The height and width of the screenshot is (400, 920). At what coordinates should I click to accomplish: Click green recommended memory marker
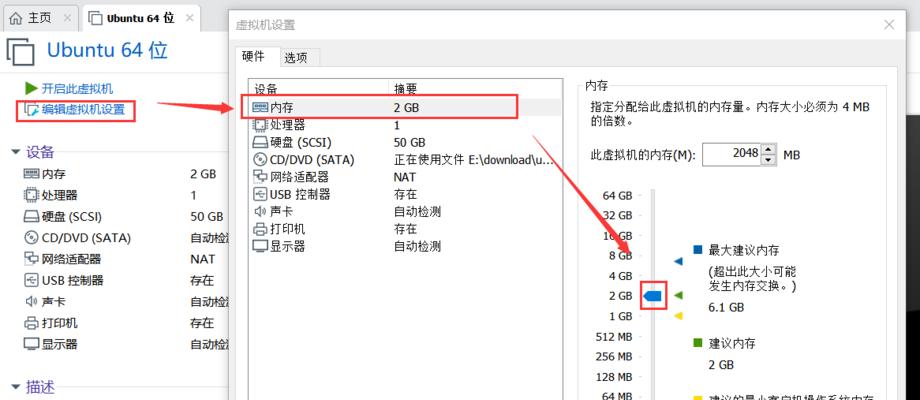pos(678,296)
